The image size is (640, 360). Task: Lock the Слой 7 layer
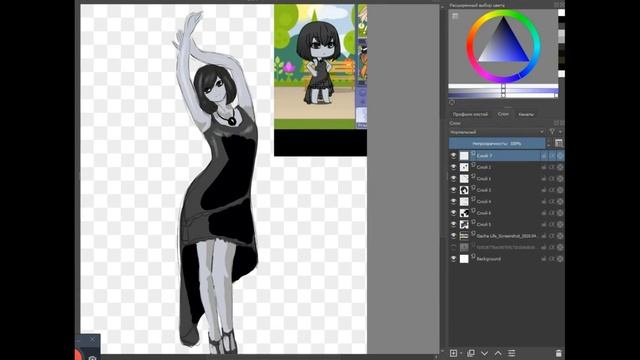[544, 156]
